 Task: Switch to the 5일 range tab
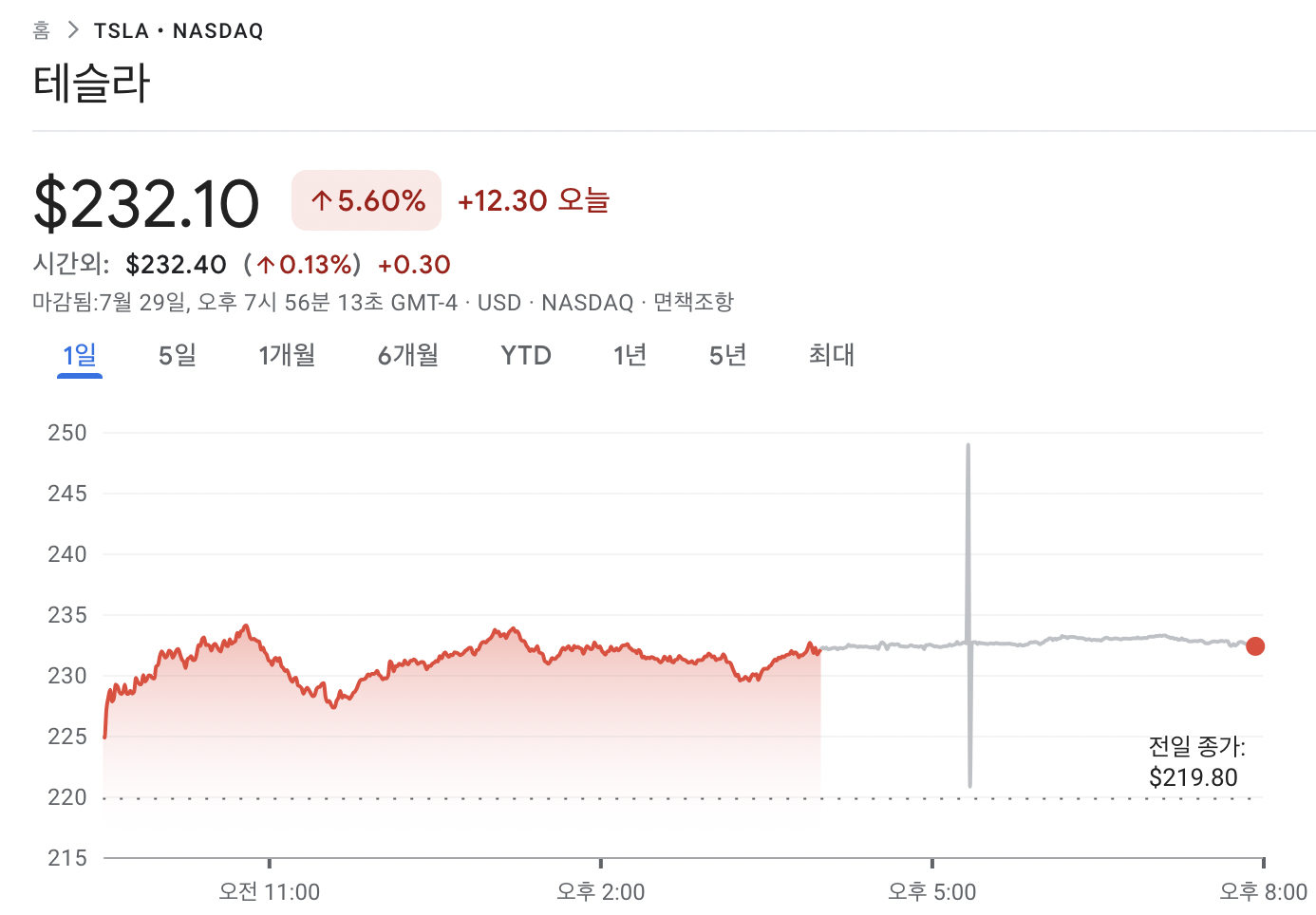(178, 355)
